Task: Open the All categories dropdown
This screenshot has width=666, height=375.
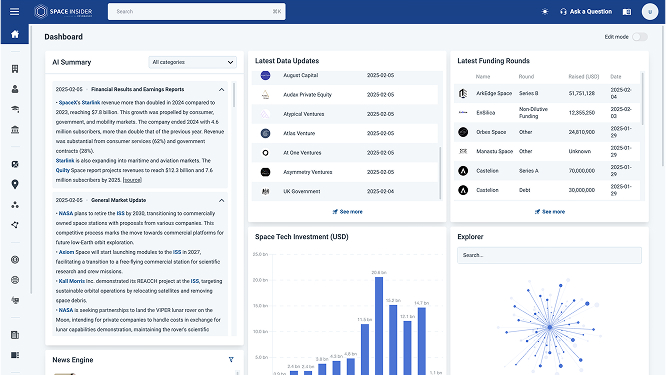Action: coord(192,62)
